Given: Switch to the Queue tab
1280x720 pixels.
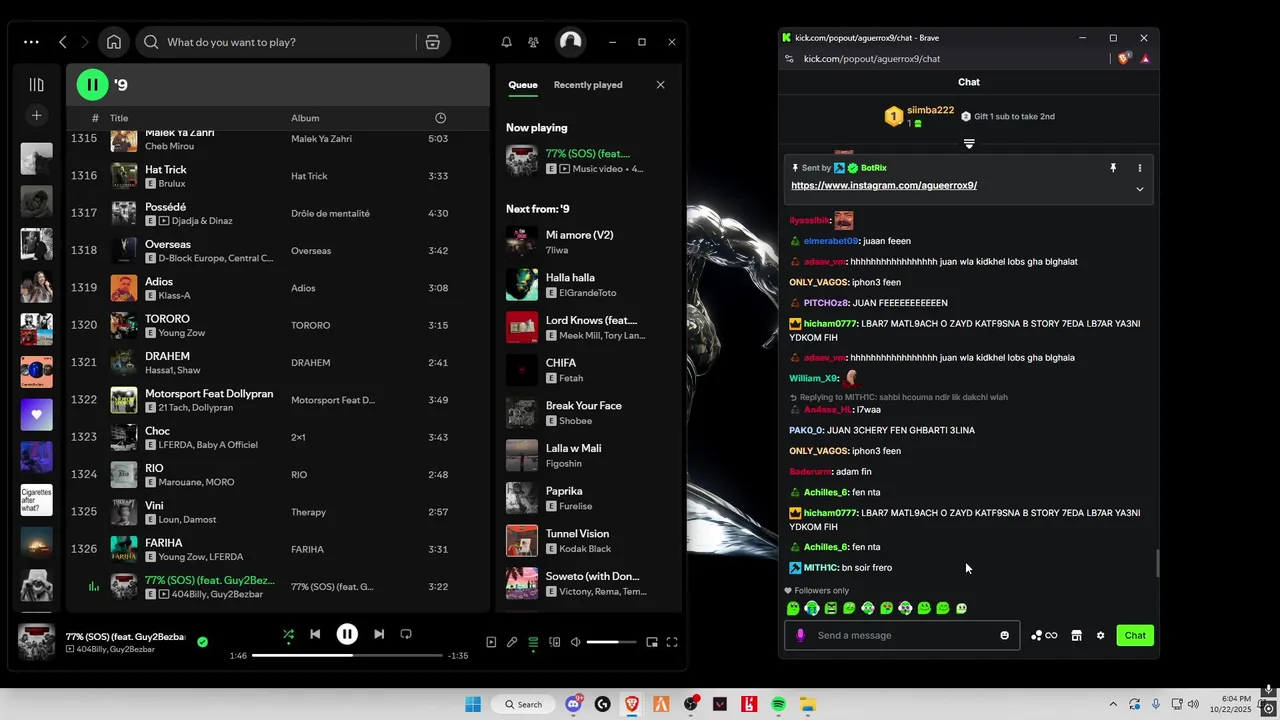Looking at the screenshot, I should pyautogui.click(x=523, y=85).
